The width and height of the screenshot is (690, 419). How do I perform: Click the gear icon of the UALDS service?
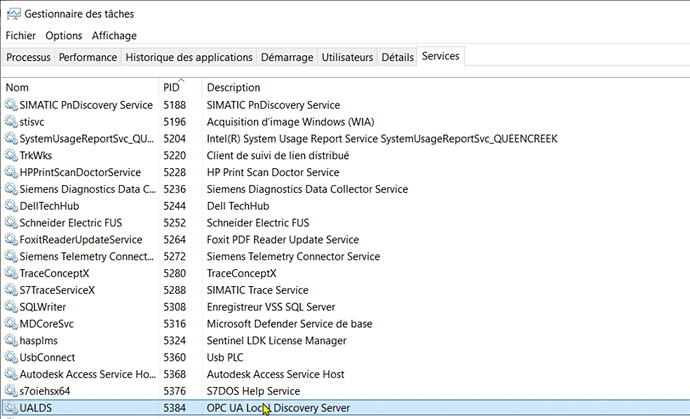pos(11,408)
